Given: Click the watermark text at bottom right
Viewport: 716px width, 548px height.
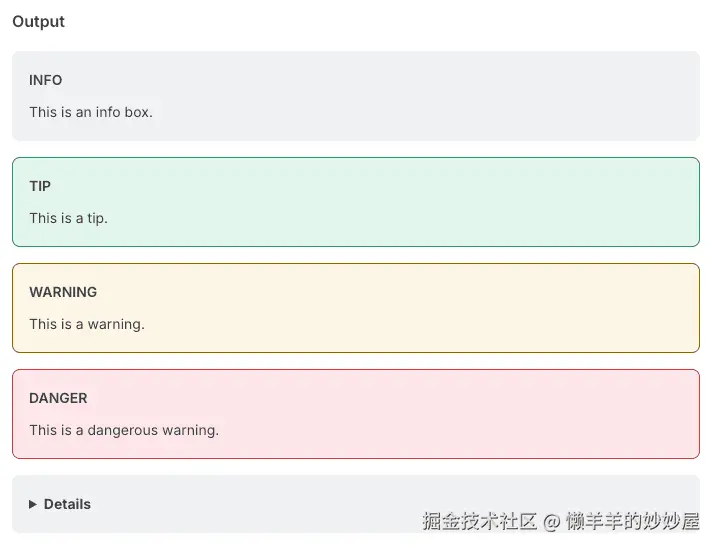Looking at the screenshot, I should tap(560, 521).
